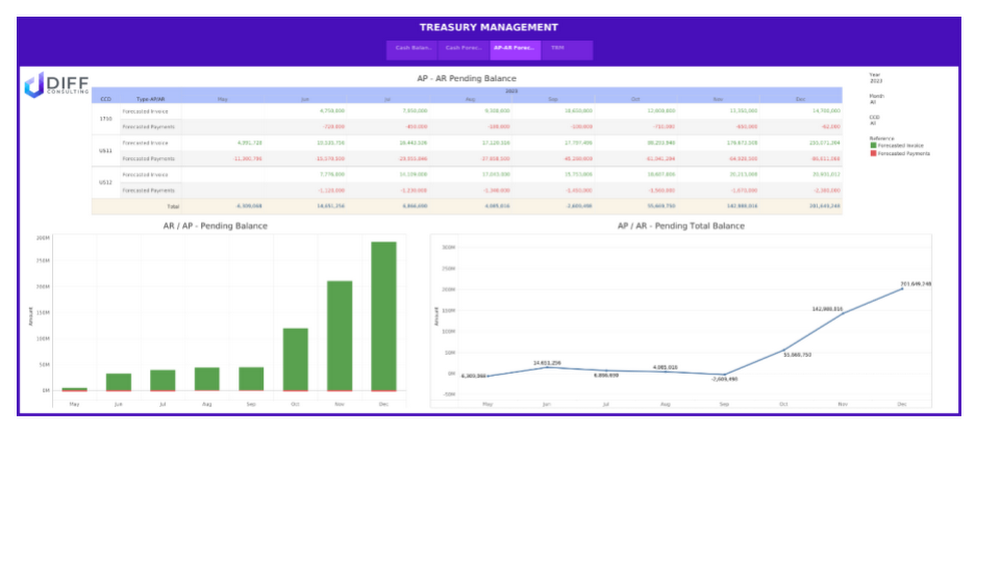
Task: Click the Total row label
Action: (173, 206)
